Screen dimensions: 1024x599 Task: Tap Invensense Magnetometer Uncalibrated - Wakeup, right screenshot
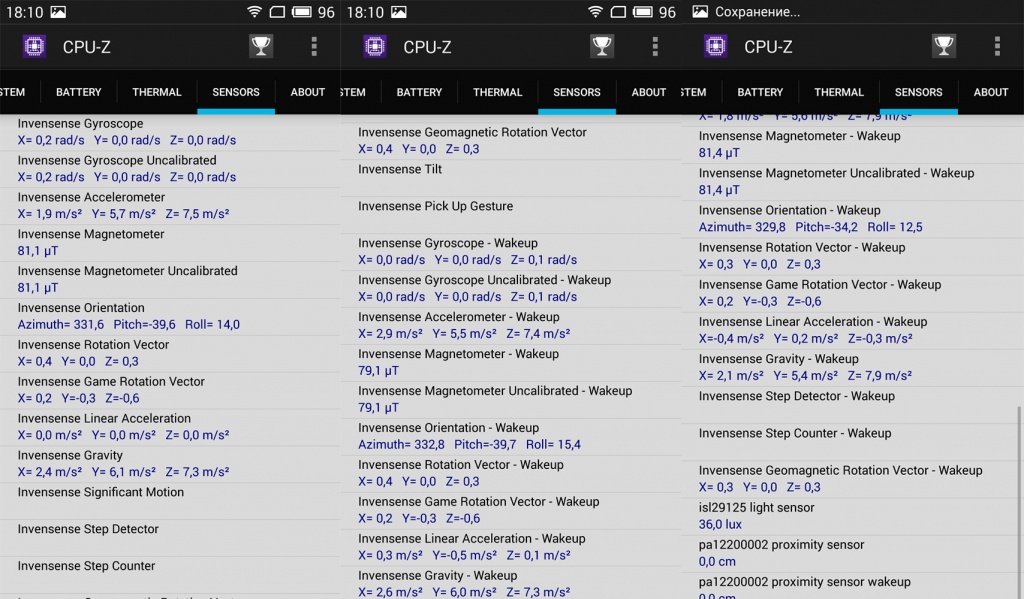tap(853, 182)
